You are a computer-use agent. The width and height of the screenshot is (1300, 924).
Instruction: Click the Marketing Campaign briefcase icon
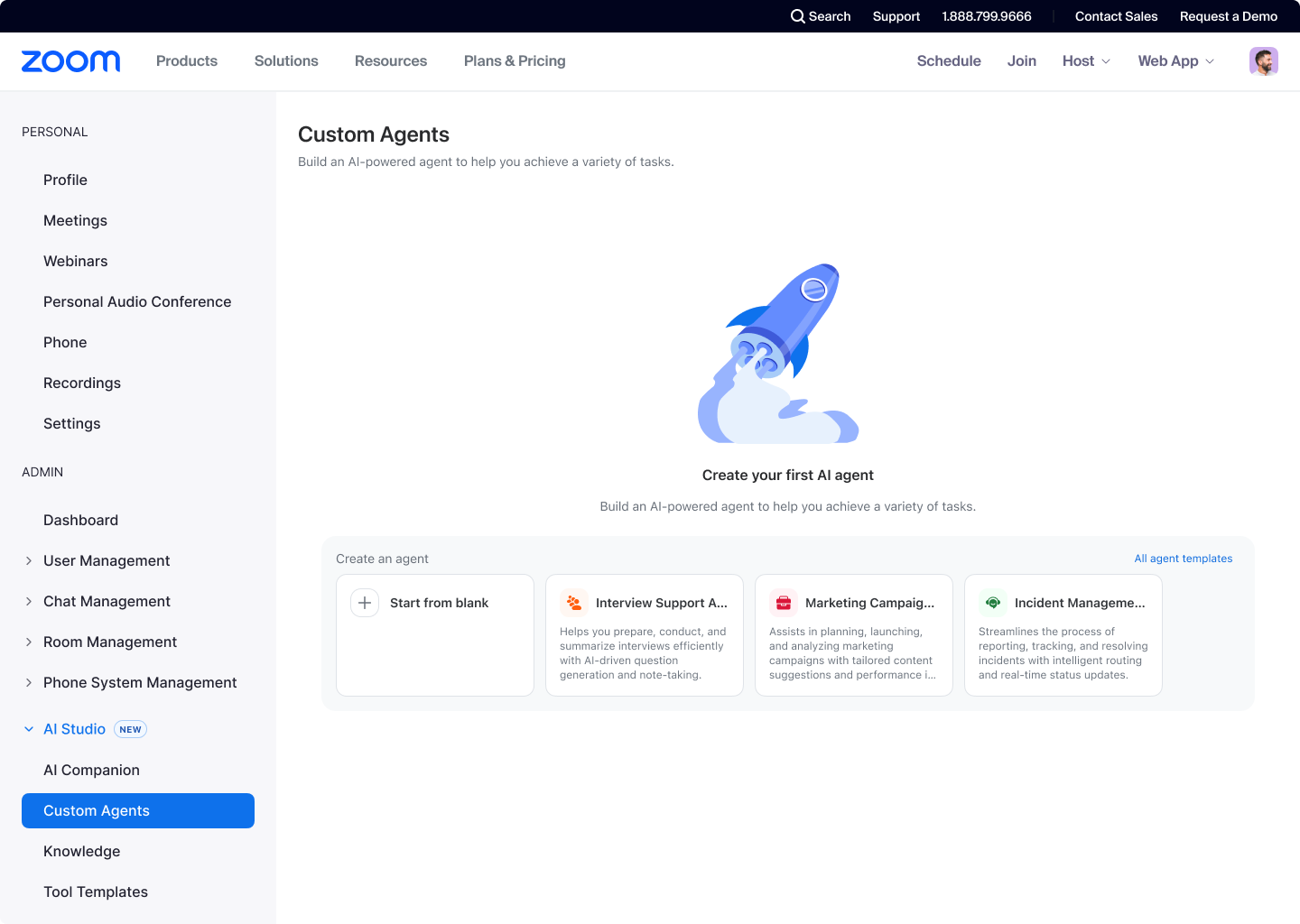pos(784,603)
